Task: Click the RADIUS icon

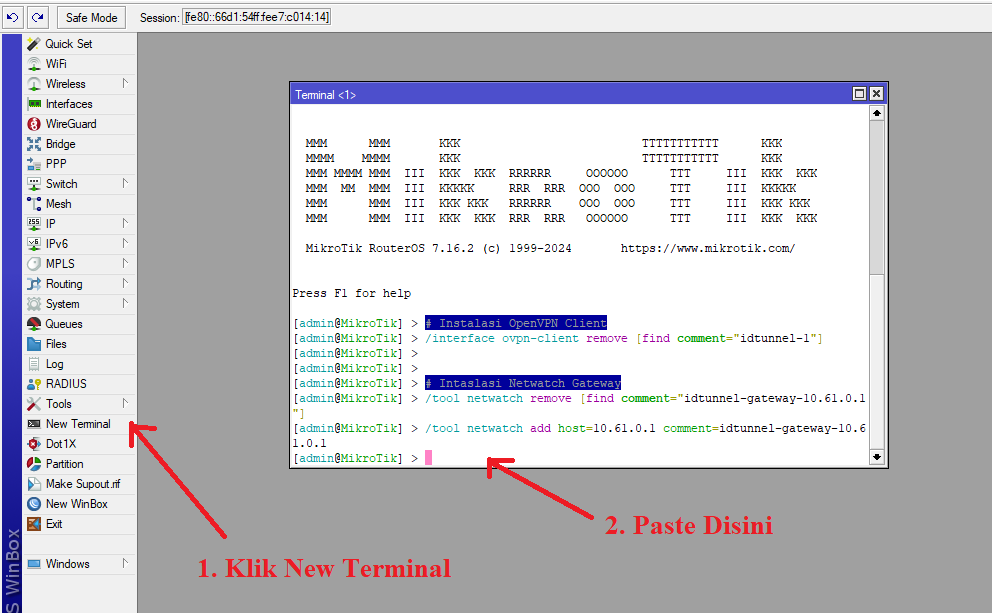Action: click(x=34, y=384)
